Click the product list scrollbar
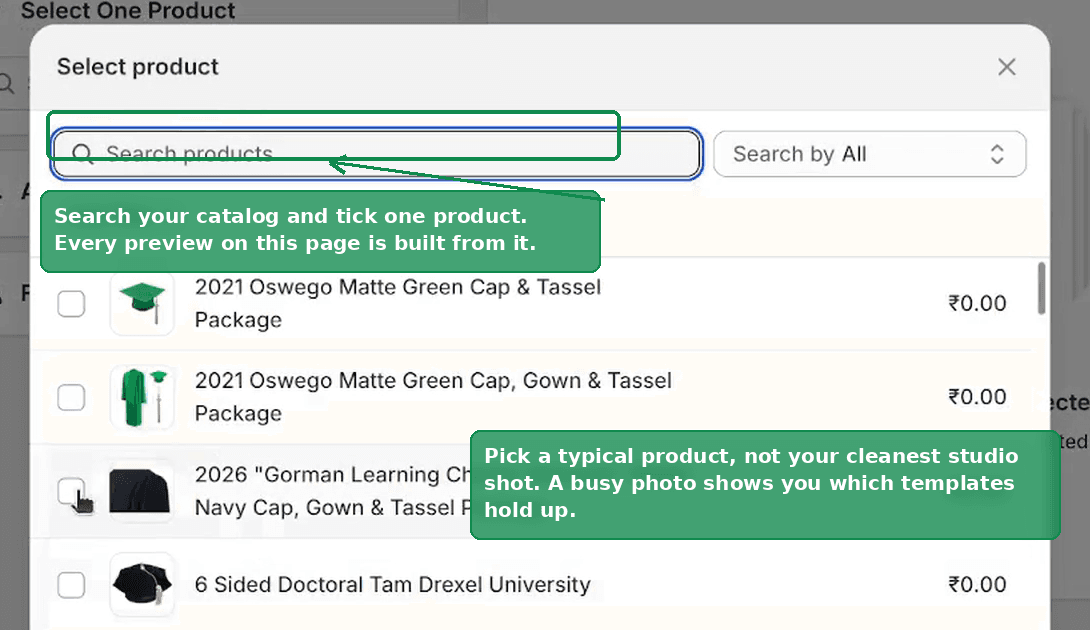This screenshot has width=1090, height=630. click(1041, 288)
